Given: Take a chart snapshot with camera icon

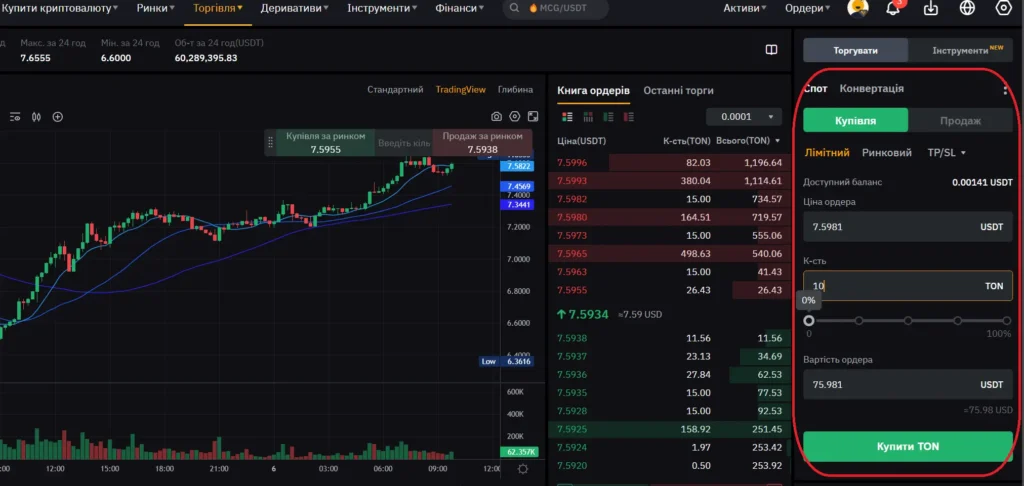Looking at the screenshot, I should [496, 116].
